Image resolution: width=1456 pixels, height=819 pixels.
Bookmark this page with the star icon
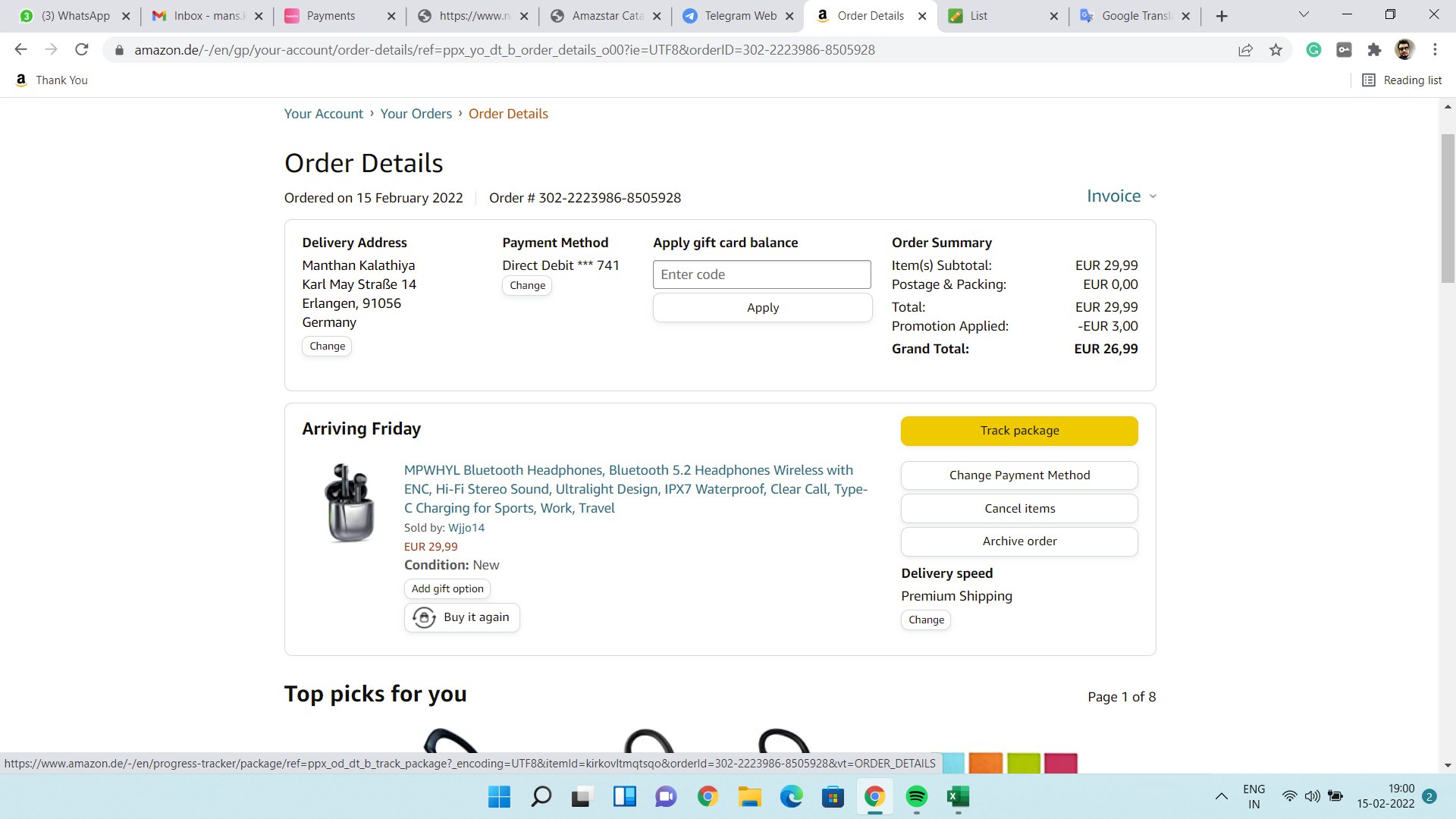(x=1276, y=50)
